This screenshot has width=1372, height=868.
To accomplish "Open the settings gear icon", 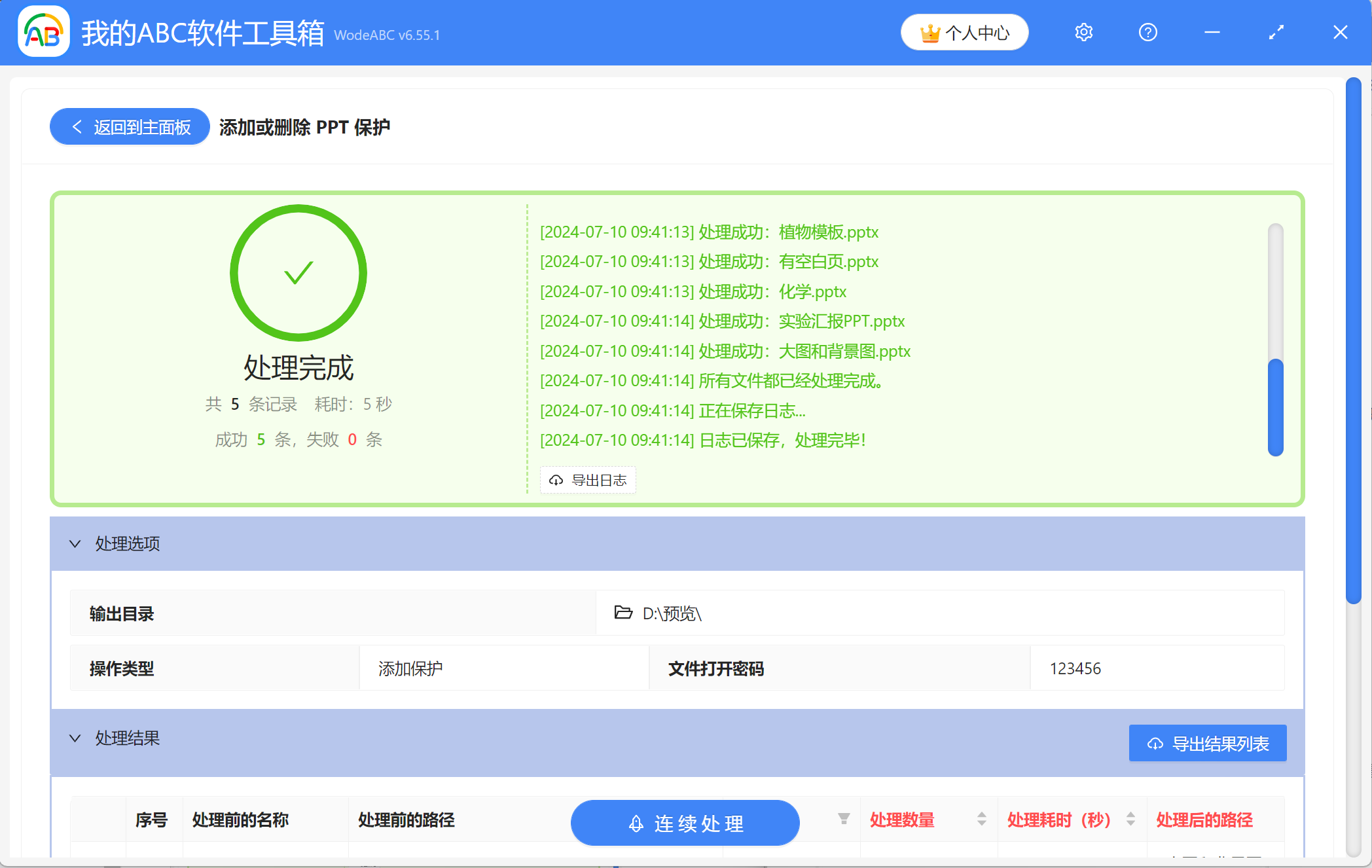I will (x=1083, y=31).
